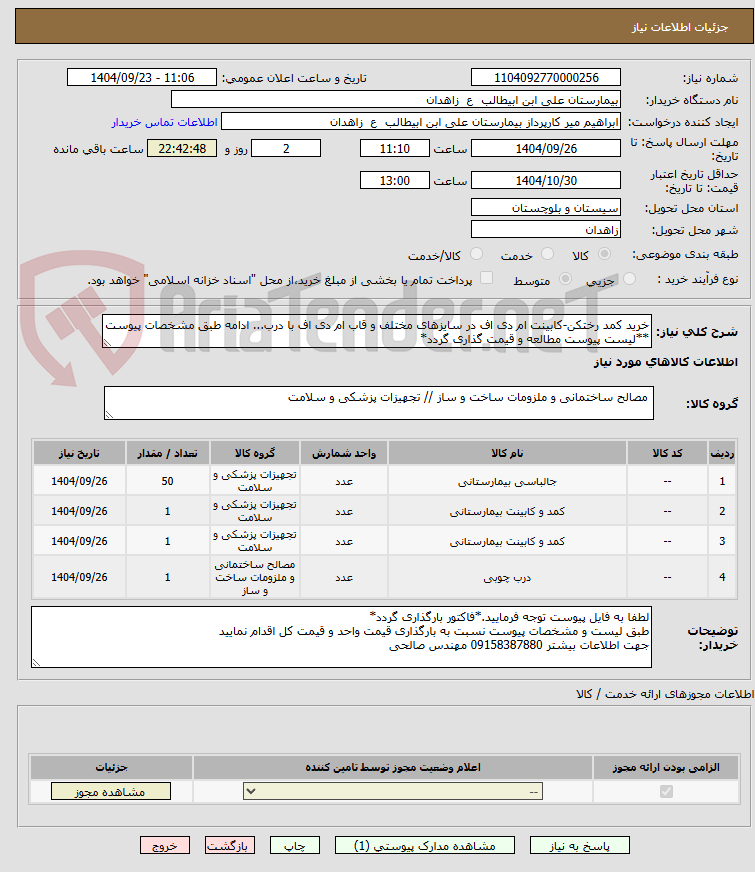Toggle the اسناد خزانه اسلامی payment checkbox
The width and height of the screenshot is (755, 872).
(x=486, y=278)
